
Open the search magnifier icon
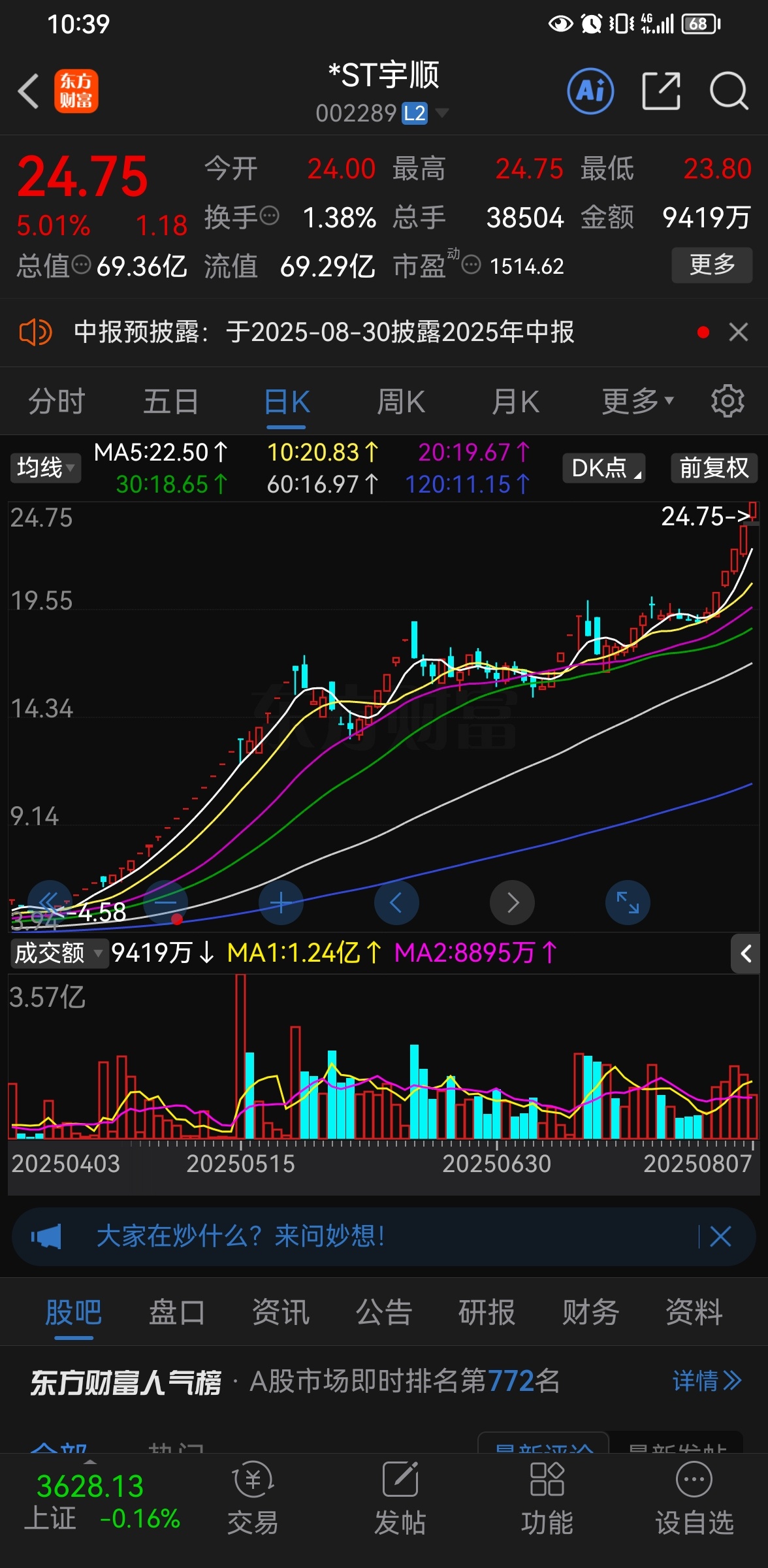[x=729, y=91]
